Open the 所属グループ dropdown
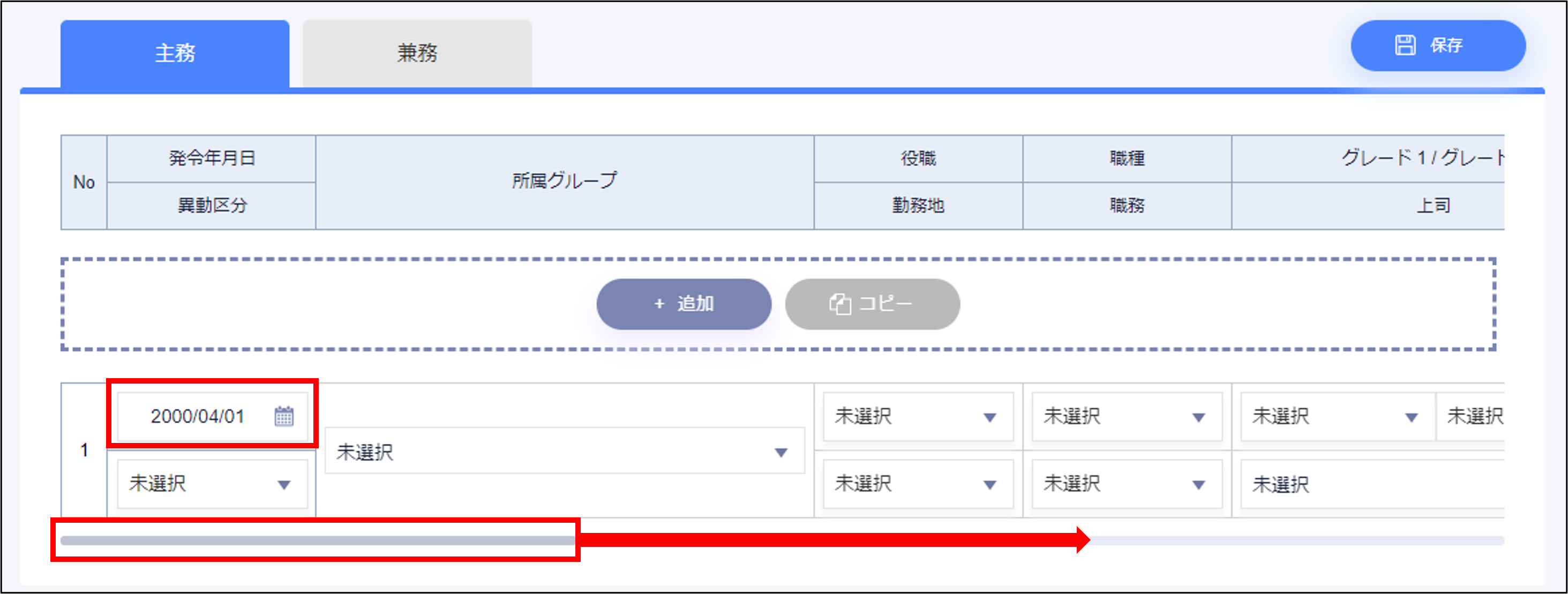Viewport: 1568px width, 594px height. pos(564,452)
